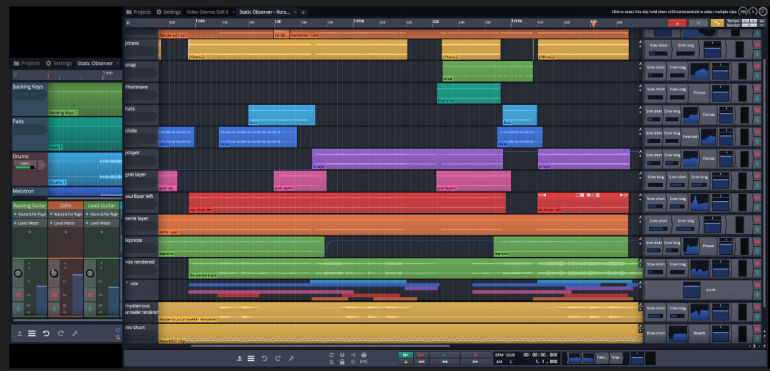Click the help circle icon in the top right
This screenshot has width=770, height=371.
[x=762, y=12]
